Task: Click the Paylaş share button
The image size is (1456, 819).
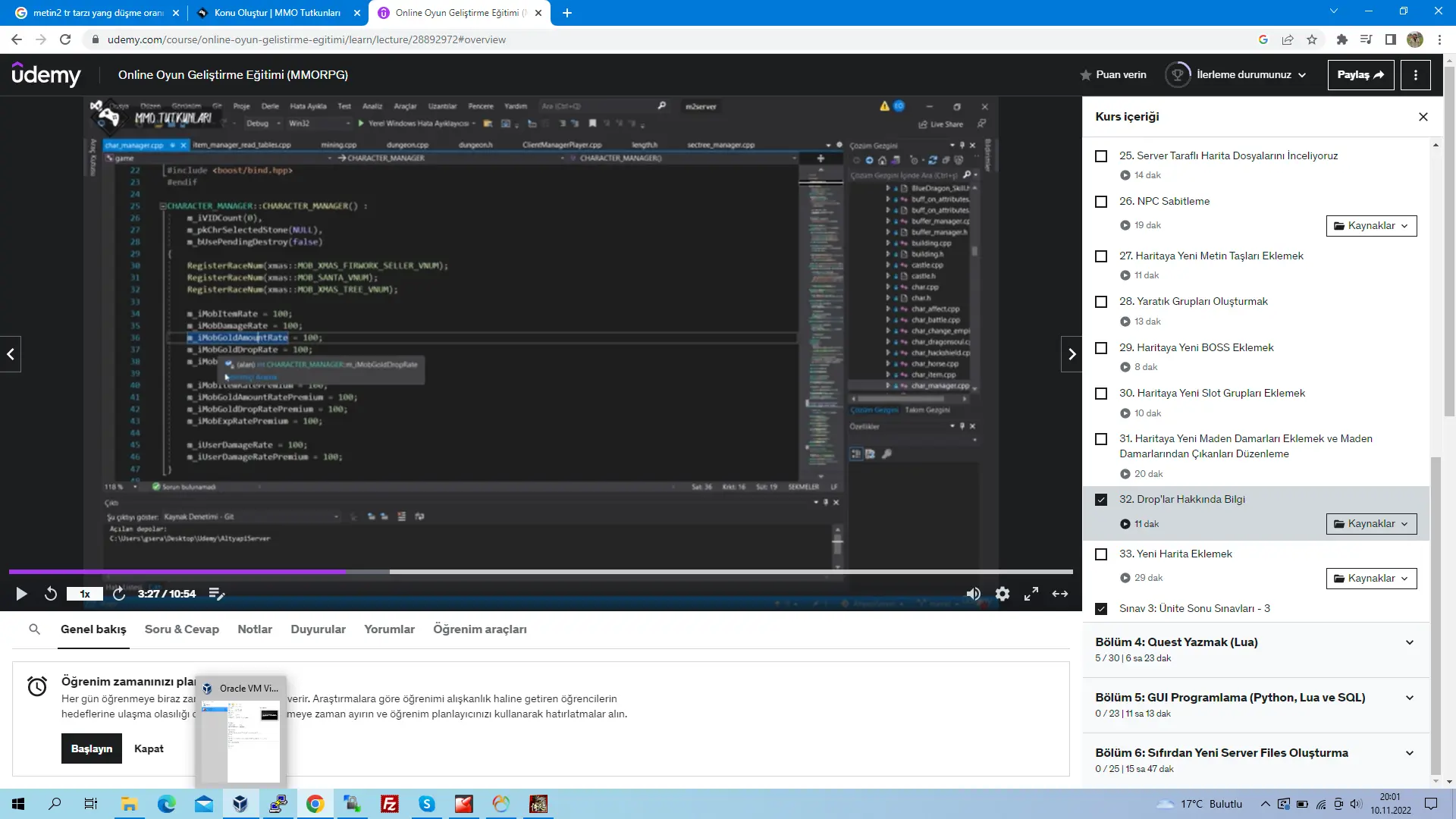Action: [x=1360, y=75]
